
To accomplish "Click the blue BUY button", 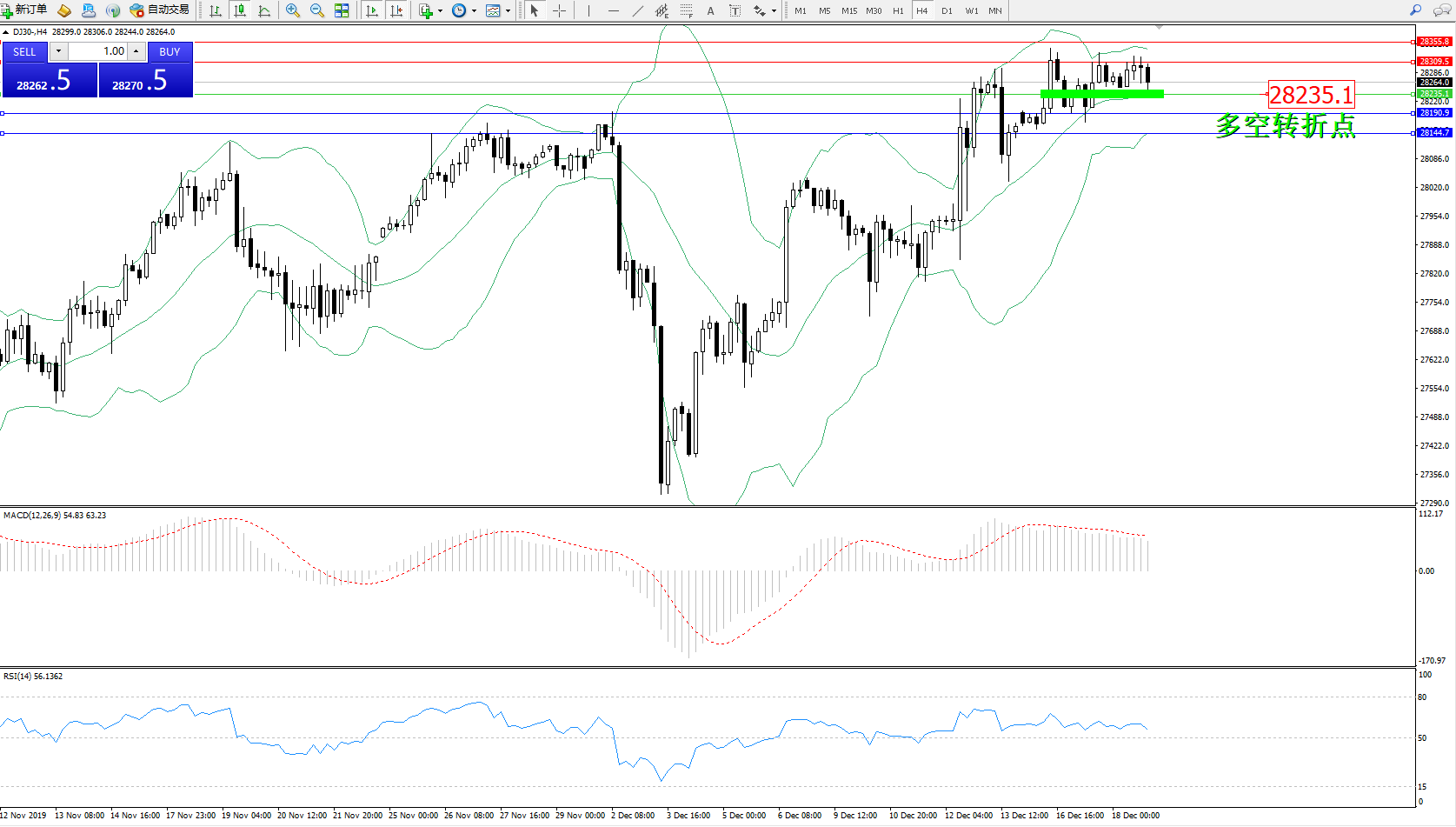I will point(170,52).
